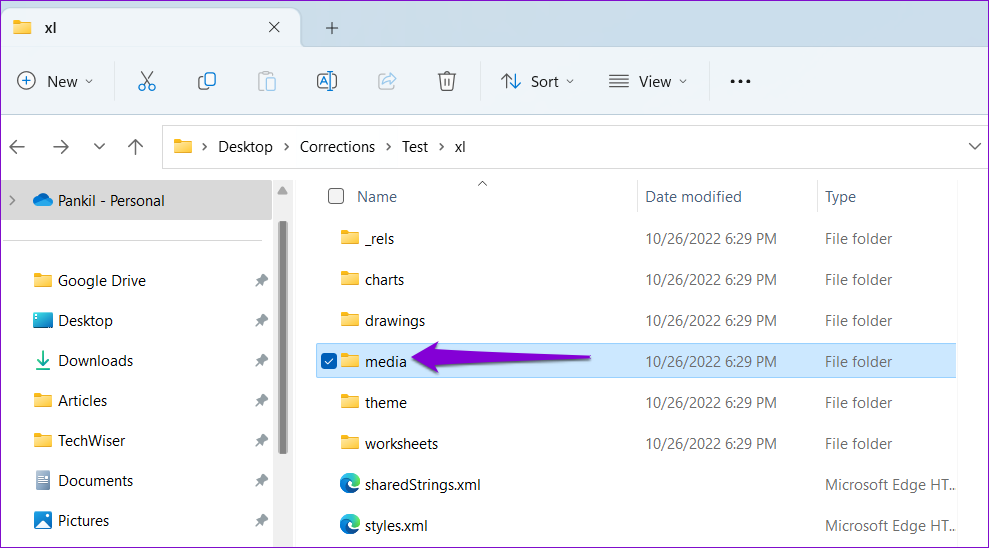The width and height of the screenshot is (989, 548).
Task: Select the xl tab
Action: pos(150,28)
